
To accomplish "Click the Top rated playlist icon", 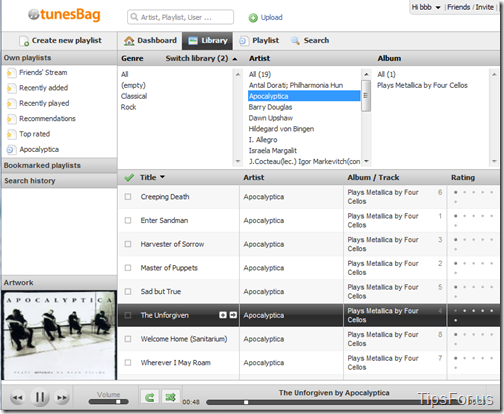I will point(11,134).
